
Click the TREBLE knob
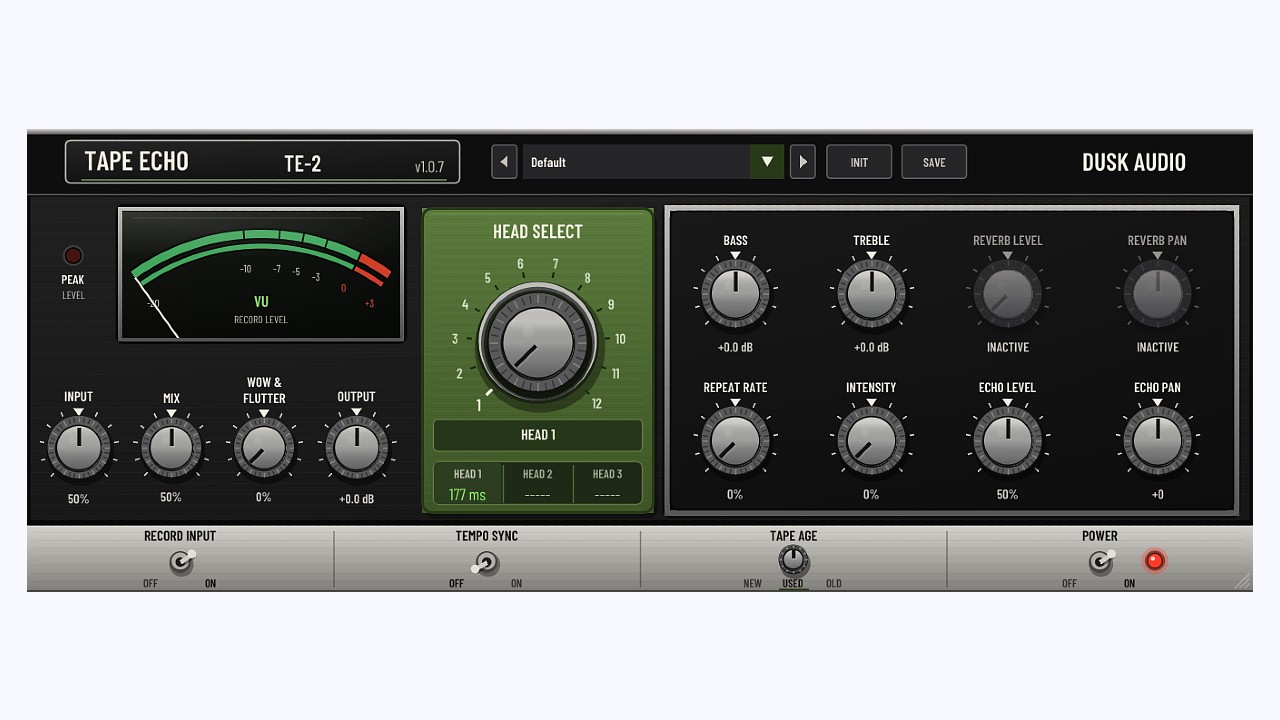click(871, 293)
